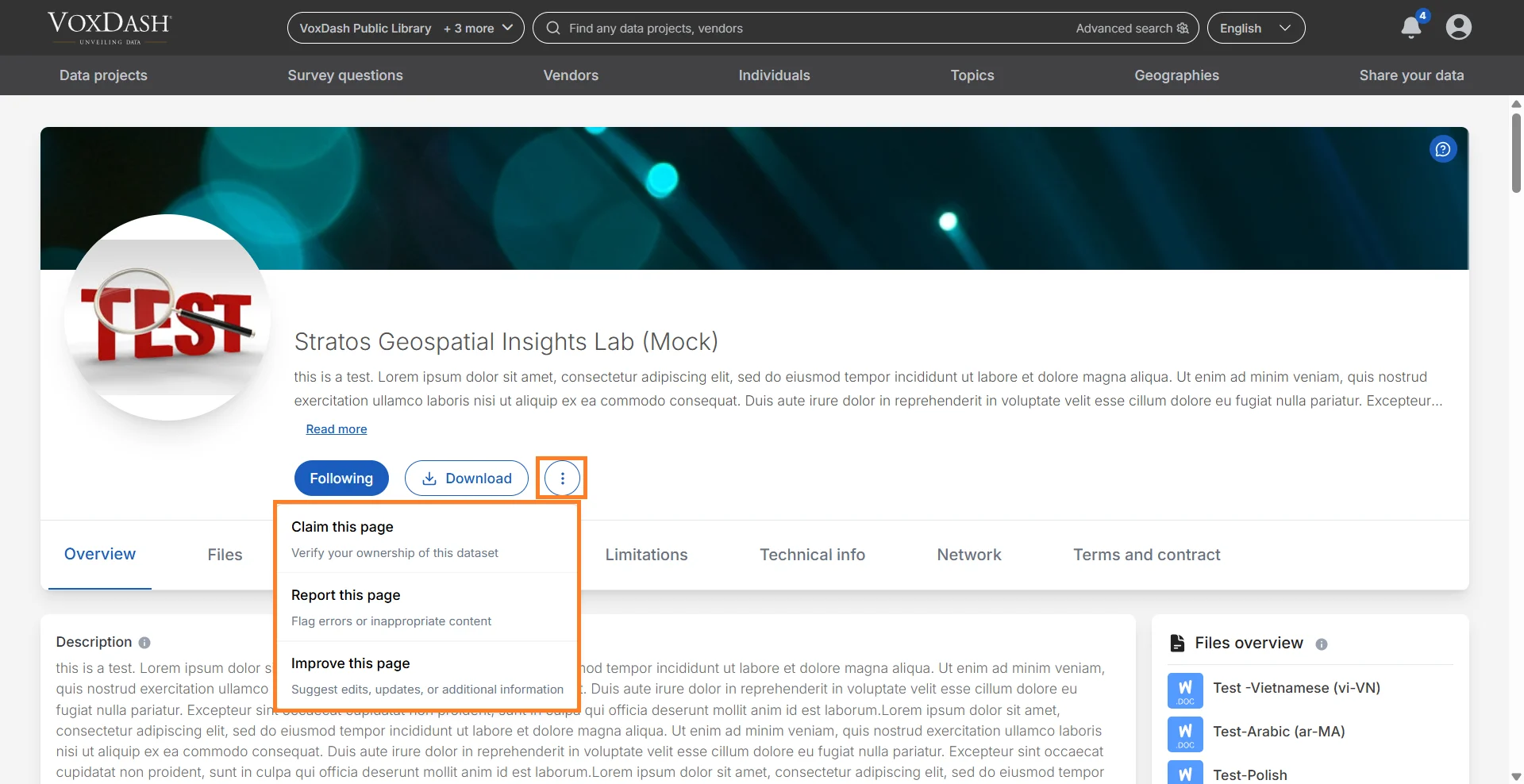1524x784 pixels.
Task: Navigate to Vendors
Action: pos(571,75)
